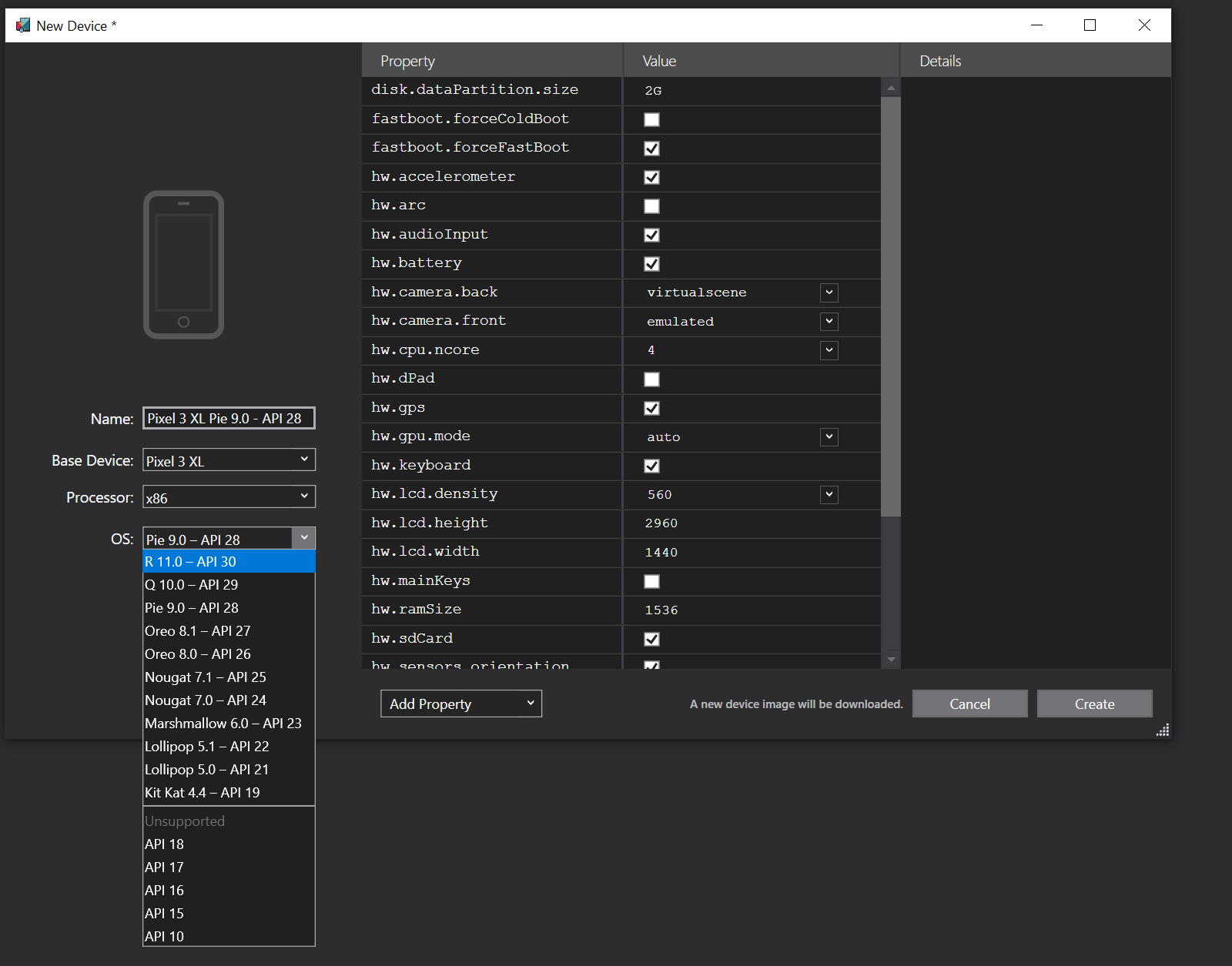Select unsupported API 15 option

click(229, 914)
